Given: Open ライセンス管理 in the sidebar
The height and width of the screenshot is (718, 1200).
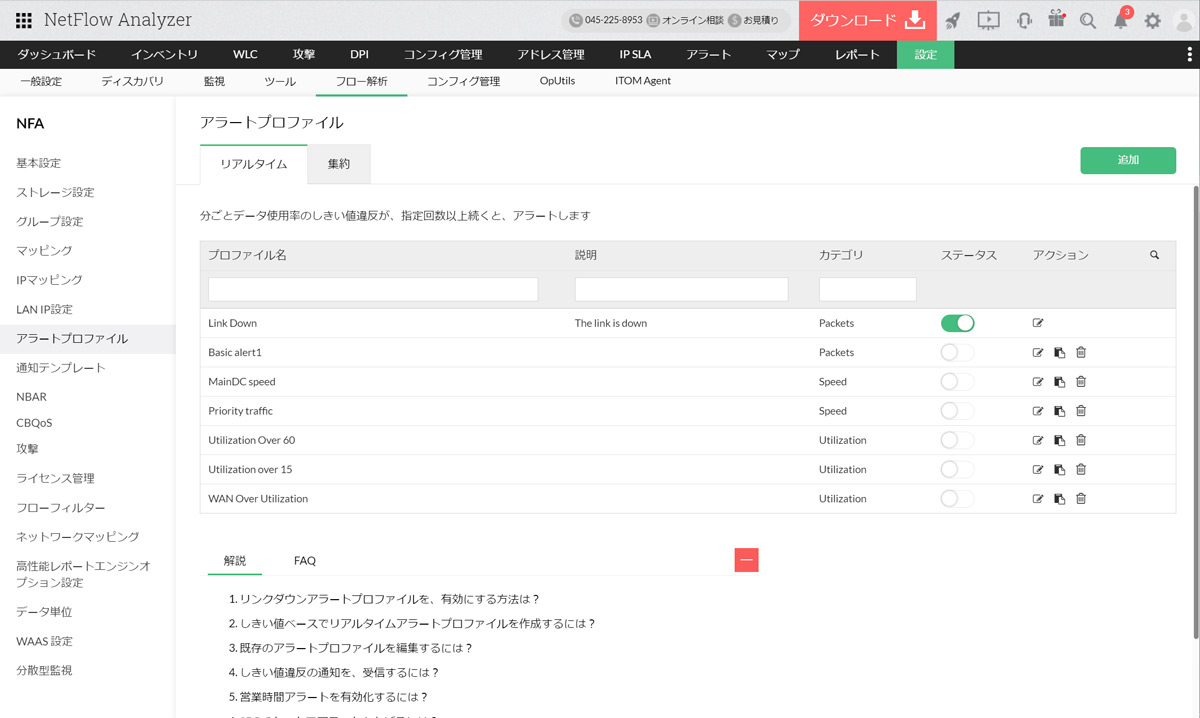Looking at the screenshot, I should point(55,478).
